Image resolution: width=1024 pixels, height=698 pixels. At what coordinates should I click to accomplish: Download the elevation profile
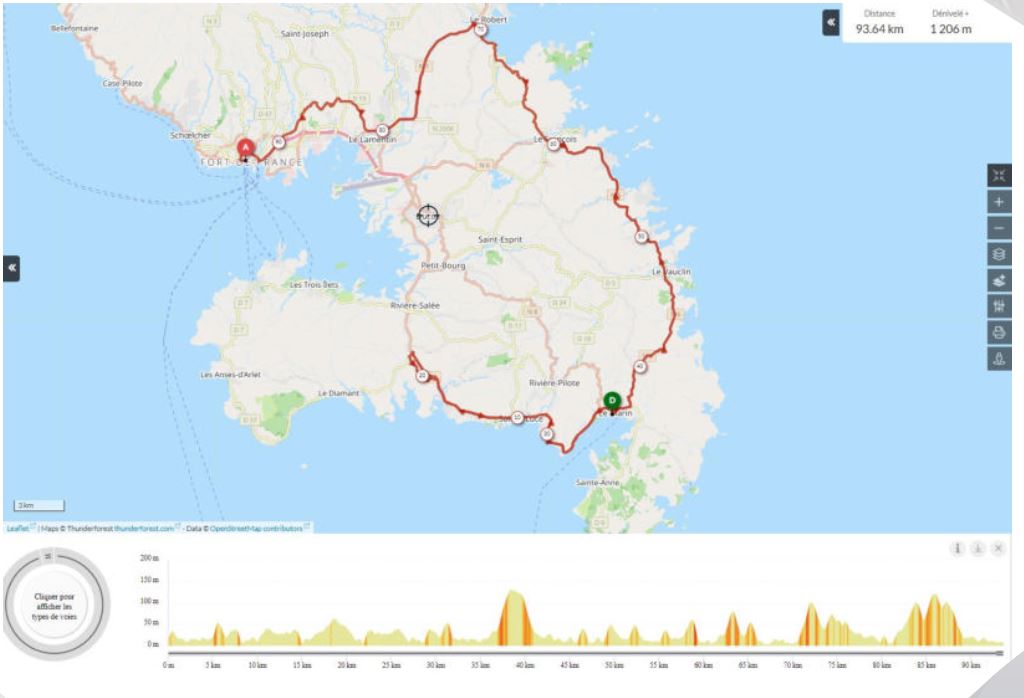tap(978, 548)
